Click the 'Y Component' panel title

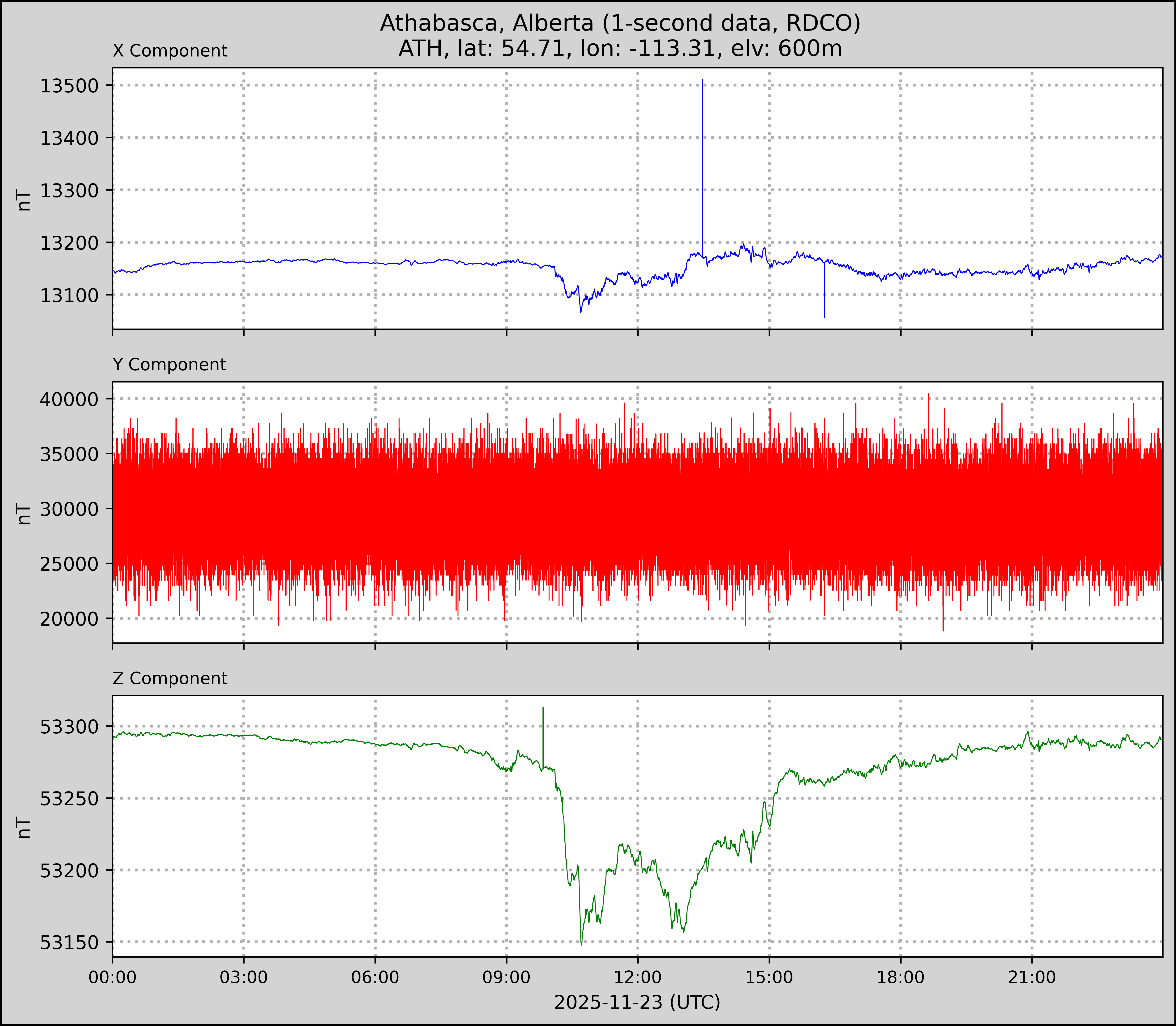tap(169, 365)
